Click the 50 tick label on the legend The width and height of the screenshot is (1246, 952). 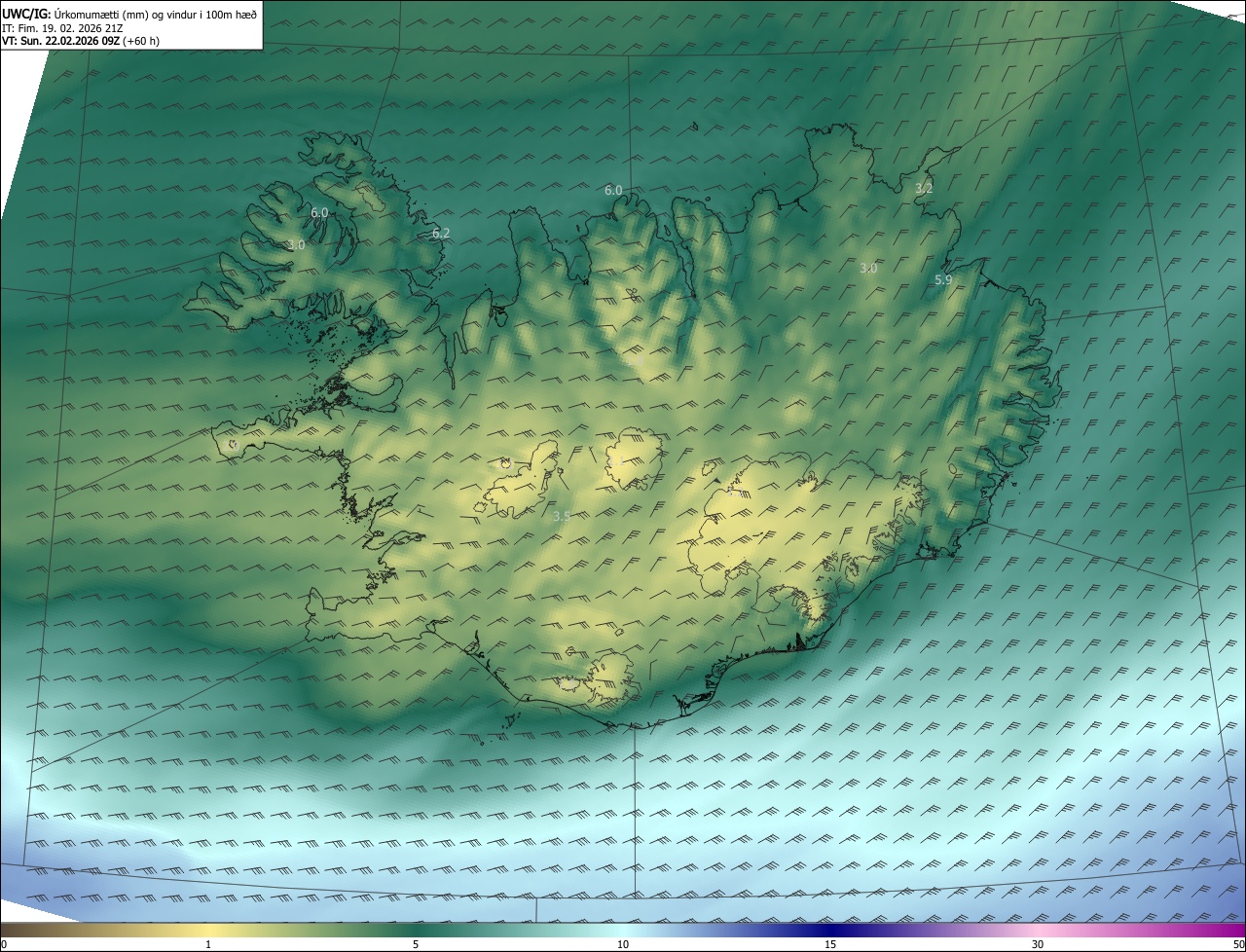click(x=1238, y=944)
